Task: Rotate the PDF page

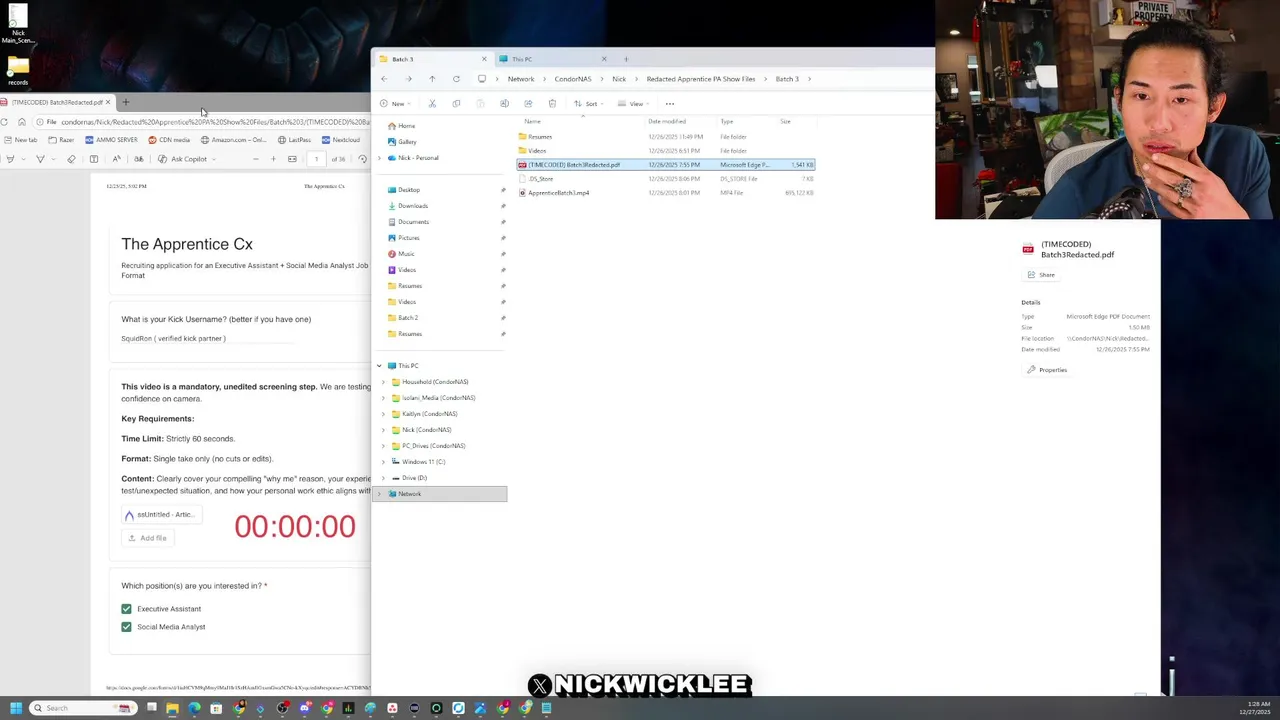Action: tap(363, 159)
